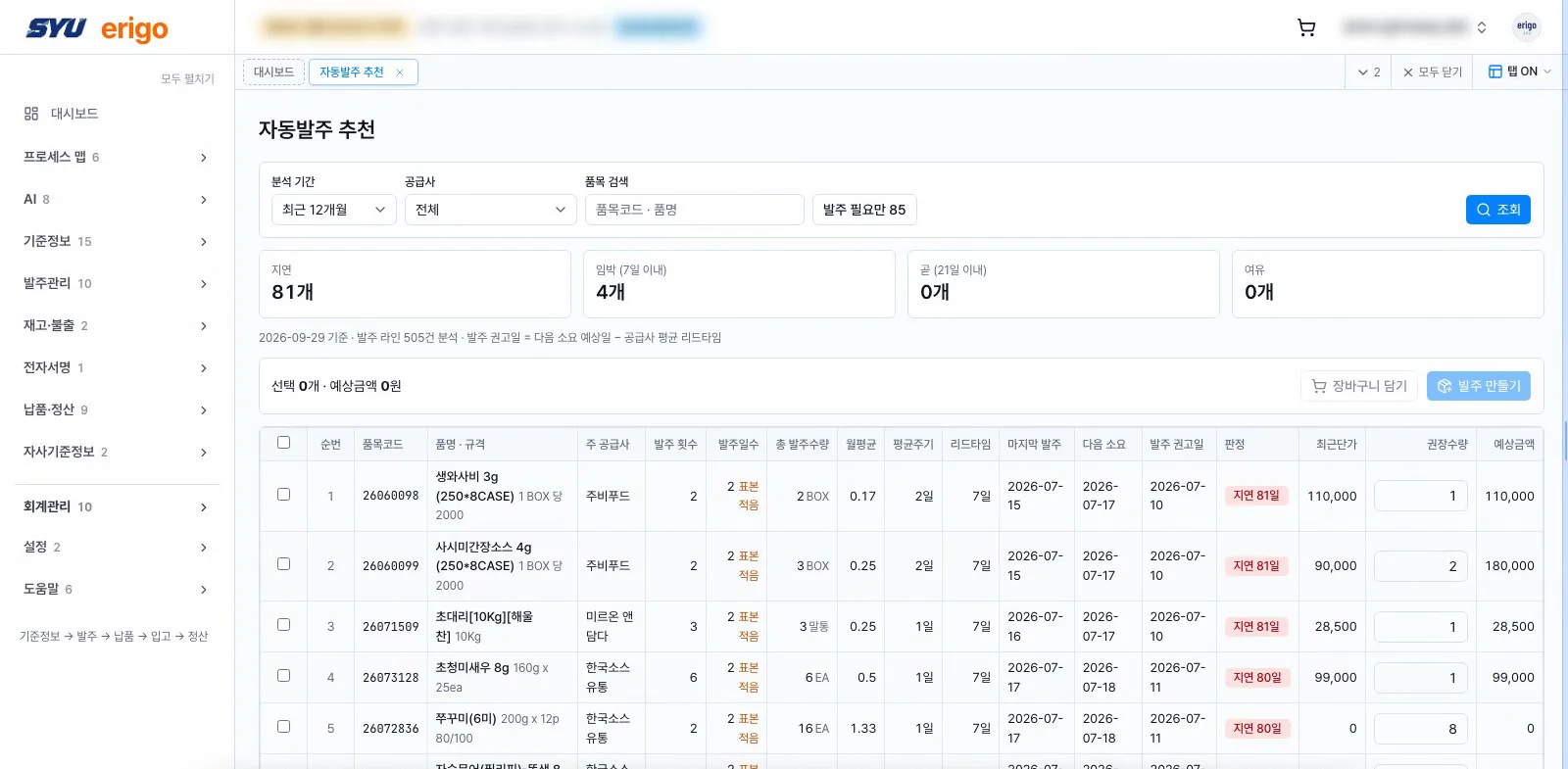Expand the 자사기준정보 menu
This screenshot has height=769, width=1568.
117,452
